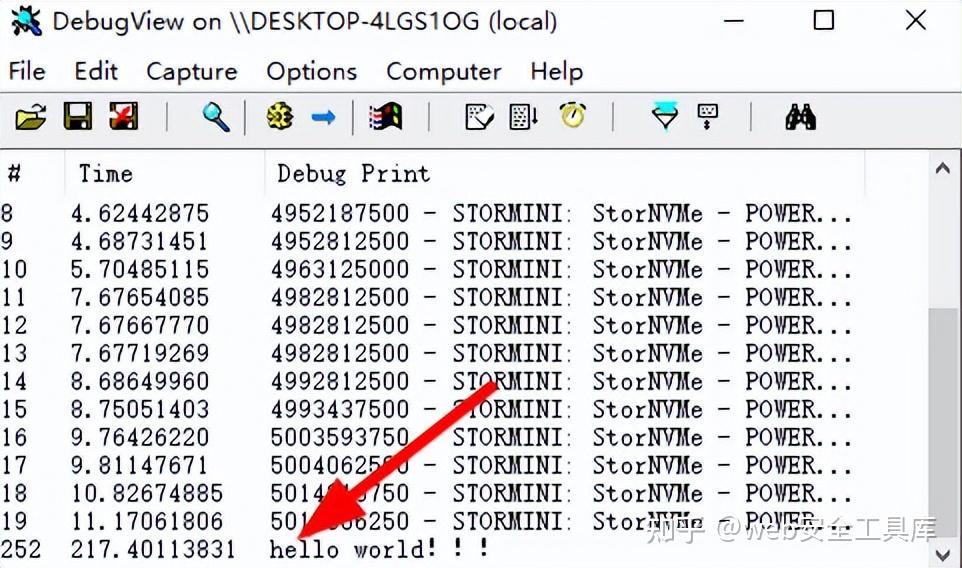The height and width of the screenshot is (568, 962).
Task: Select row number 10
Action: click(x=14, y=269)
